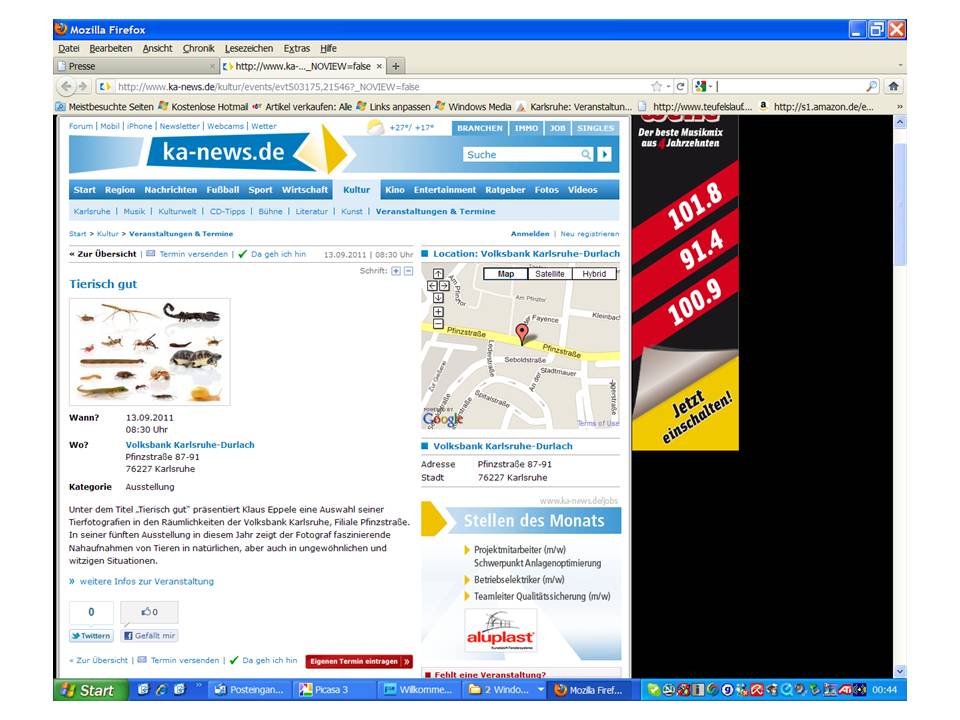Image resolution: width=960 pixels, height=720 pixels.
Task: Zoom out on the map
Action: [438, 324]
